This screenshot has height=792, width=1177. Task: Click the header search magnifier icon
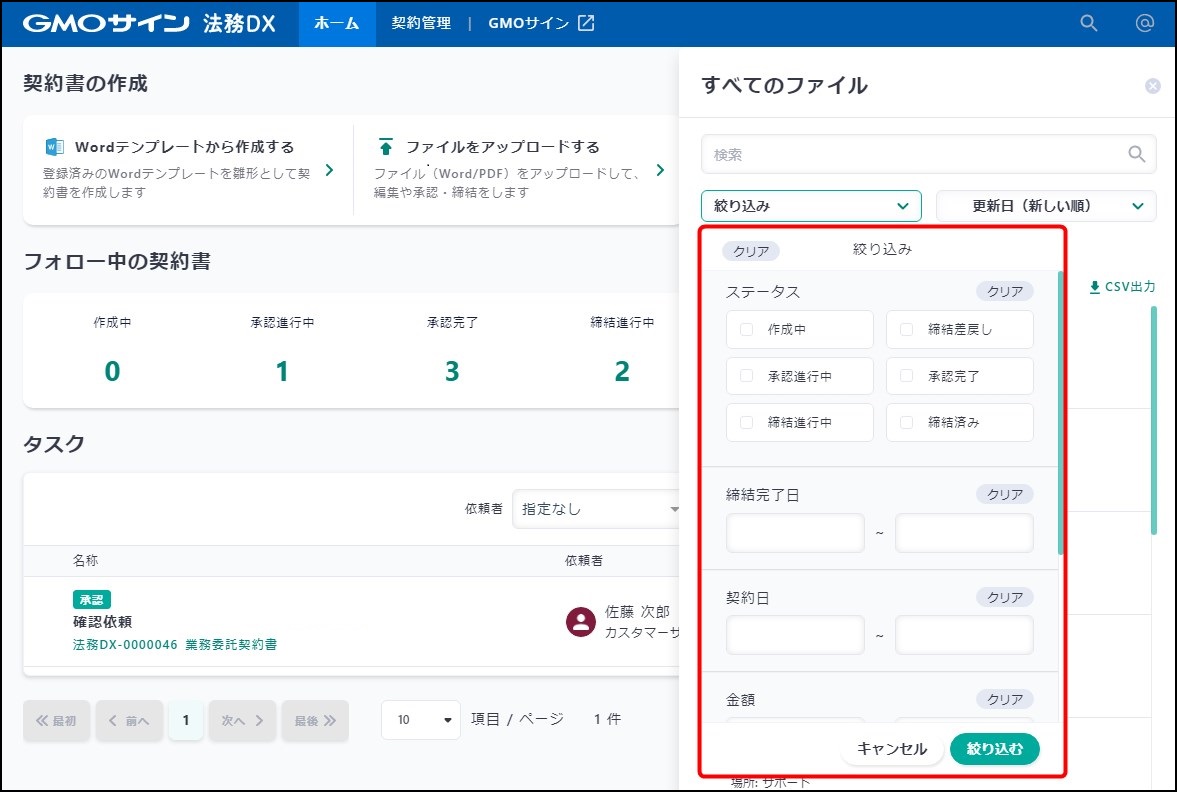click(1088, 23)
